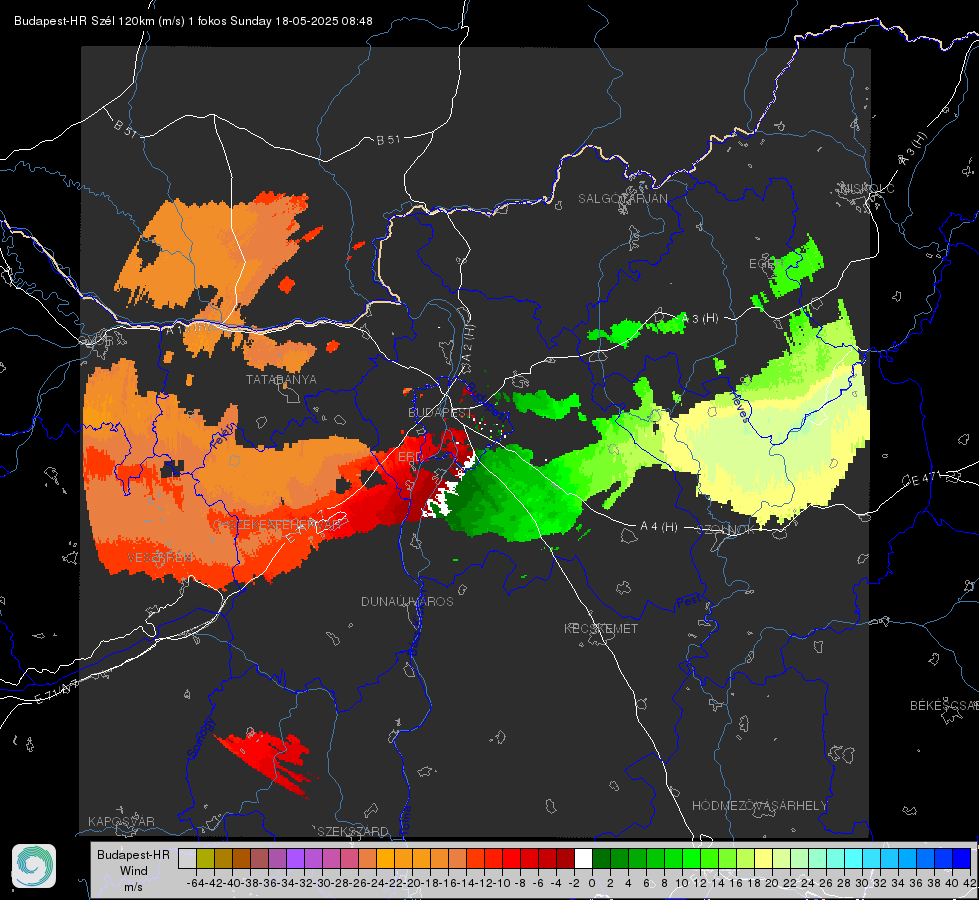Screen dimensions: 979x900
Task: Choose the bright red swatch between -10 and -8
Action: [x=511, y=859]
